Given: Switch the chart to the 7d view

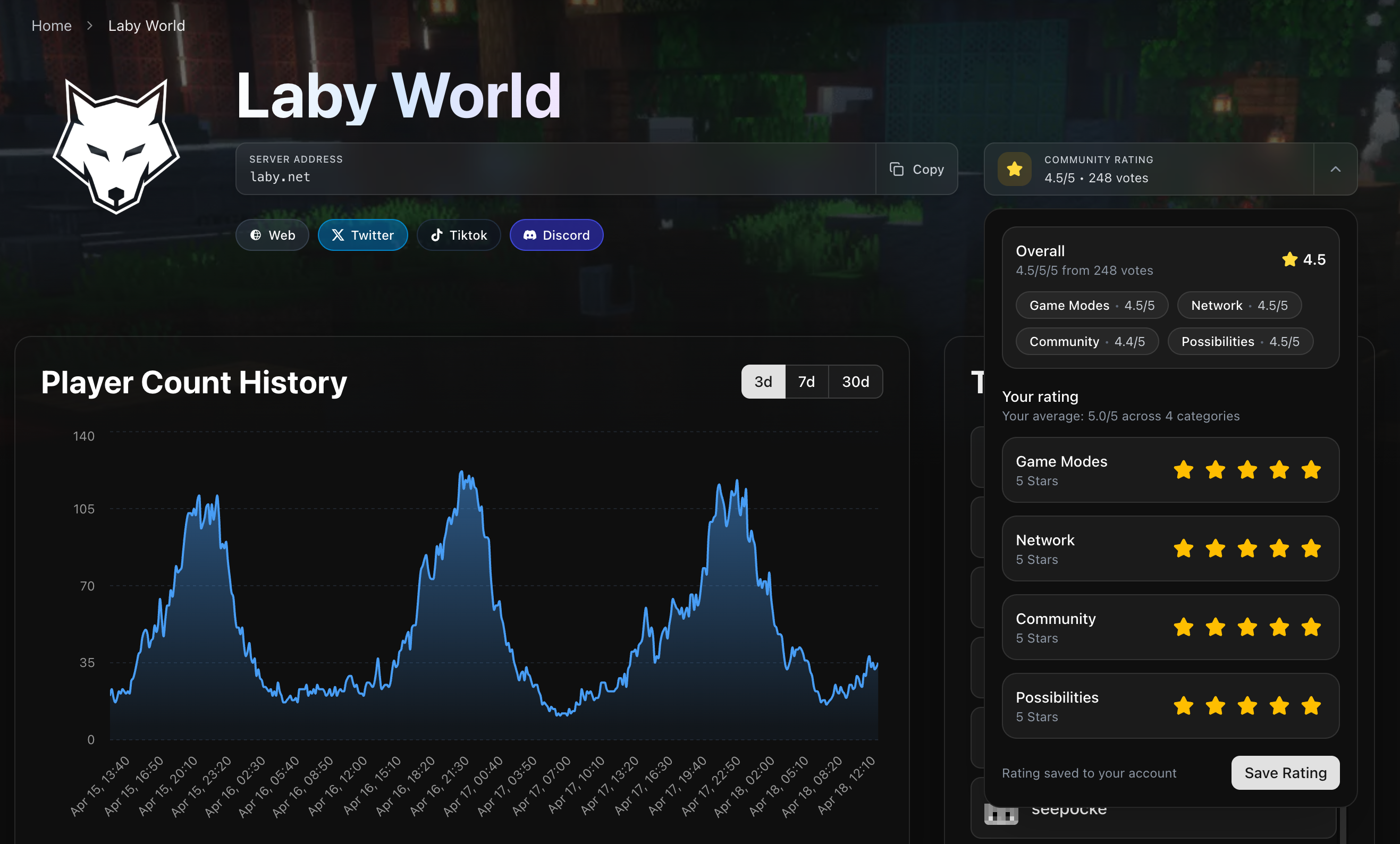Looking at the screenshot, I should (806, 381).
